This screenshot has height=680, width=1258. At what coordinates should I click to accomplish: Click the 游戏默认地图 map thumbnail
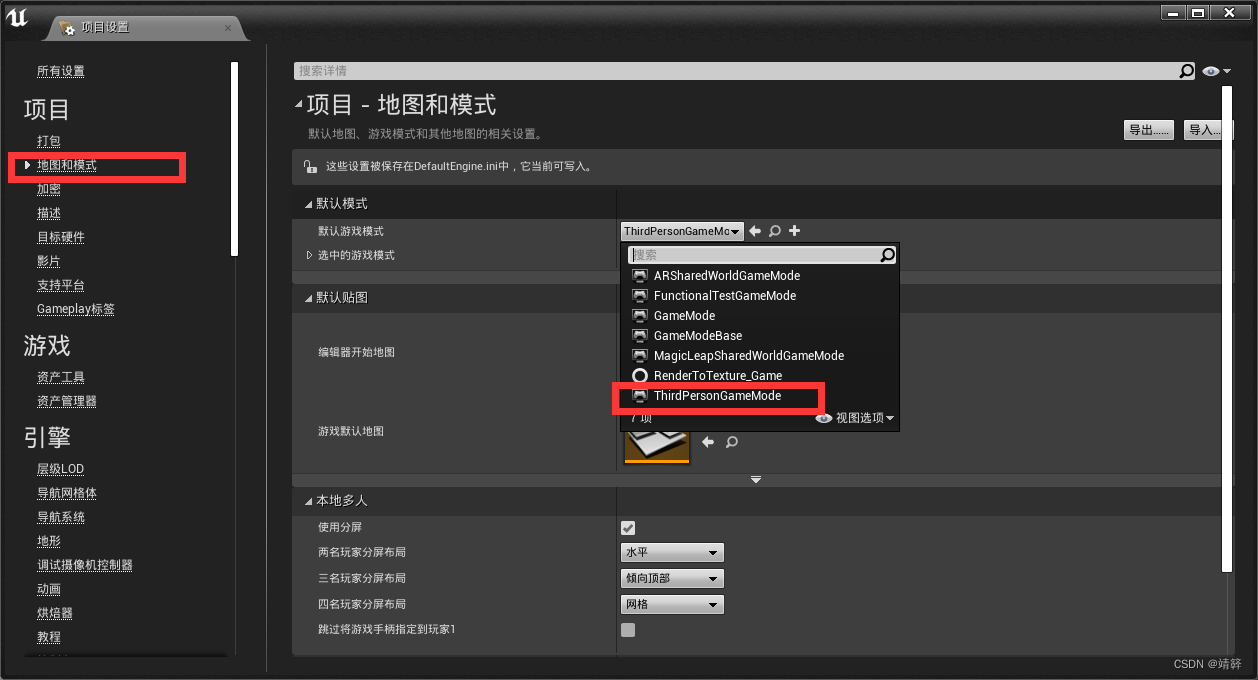[x=657, y=447]
